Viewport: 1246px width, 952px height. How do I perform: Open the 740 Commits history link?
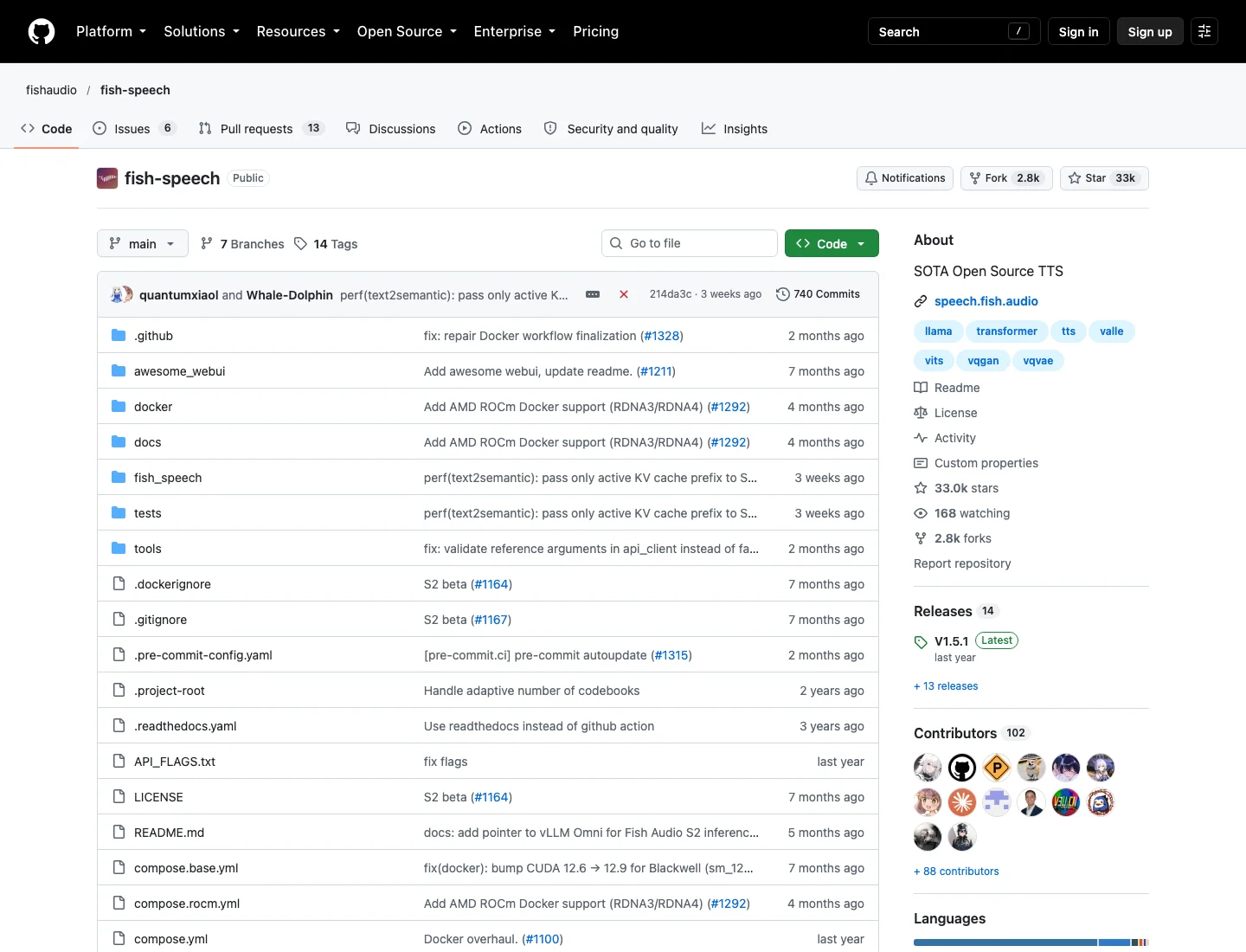pos(819,294)
